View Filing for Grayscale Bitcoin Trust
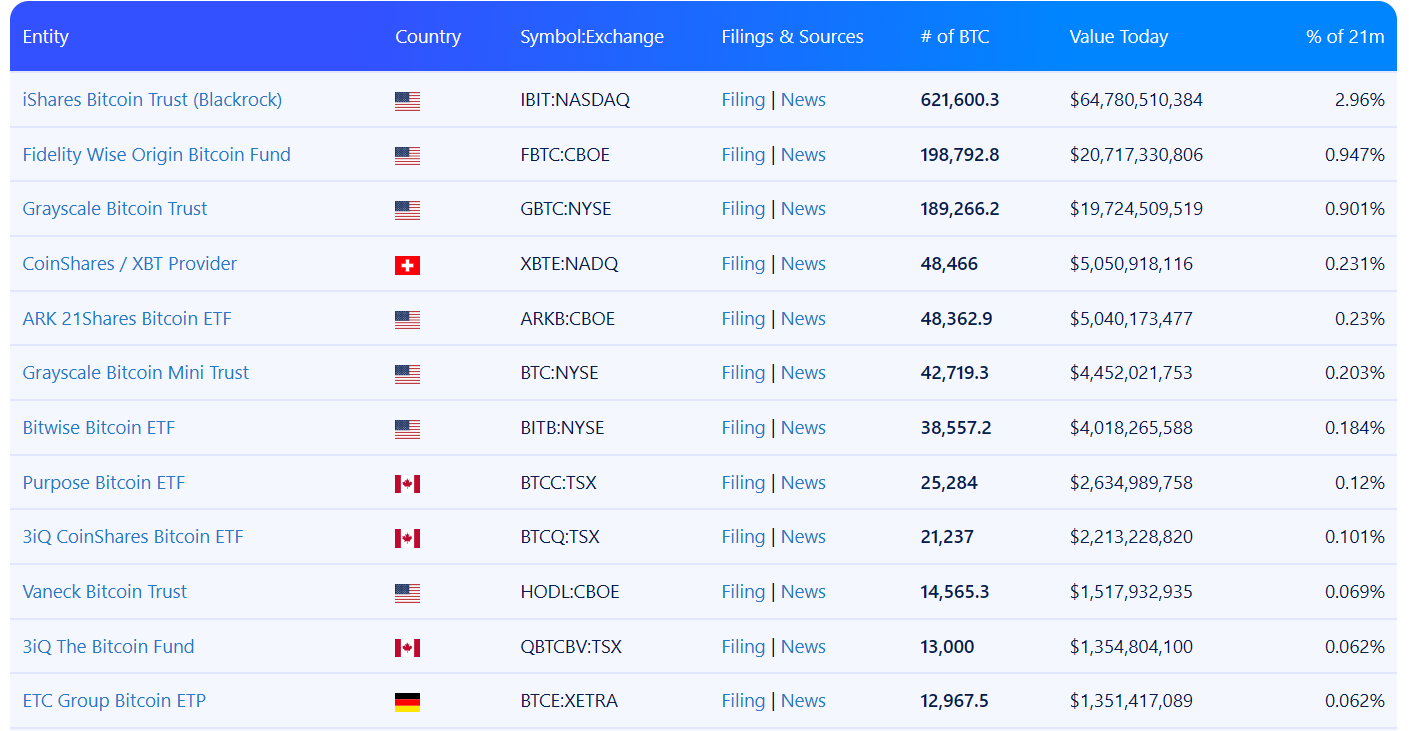The image size is (1409, 731). pyautogui.click(x=743, y=209)
